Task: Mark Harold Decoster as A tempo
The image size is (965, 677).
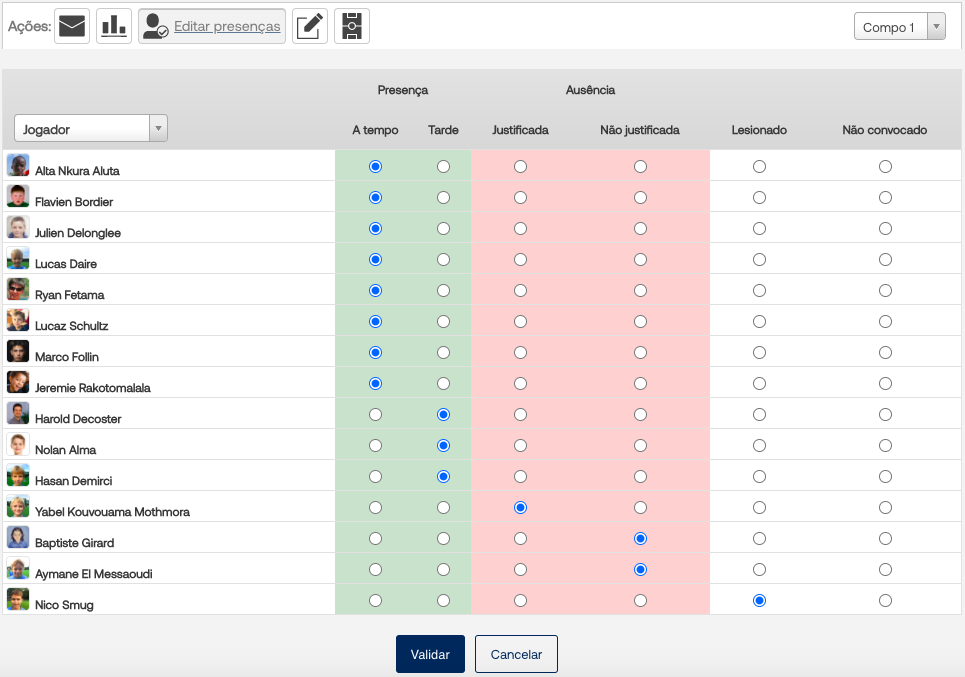Action: tap(375, 415)
